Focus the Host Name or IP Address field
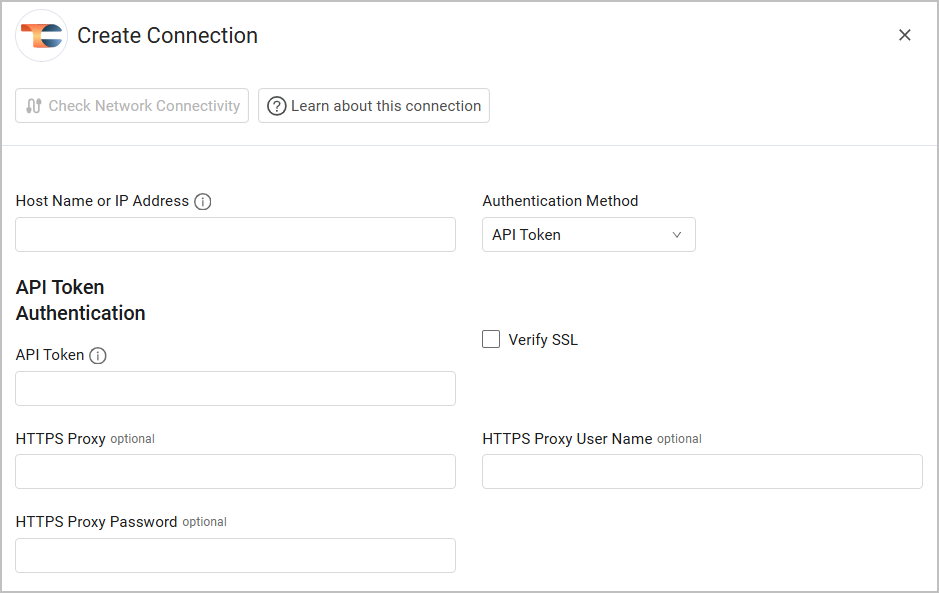The width and height of the screenshot is (939, 593). coord(235,235)
